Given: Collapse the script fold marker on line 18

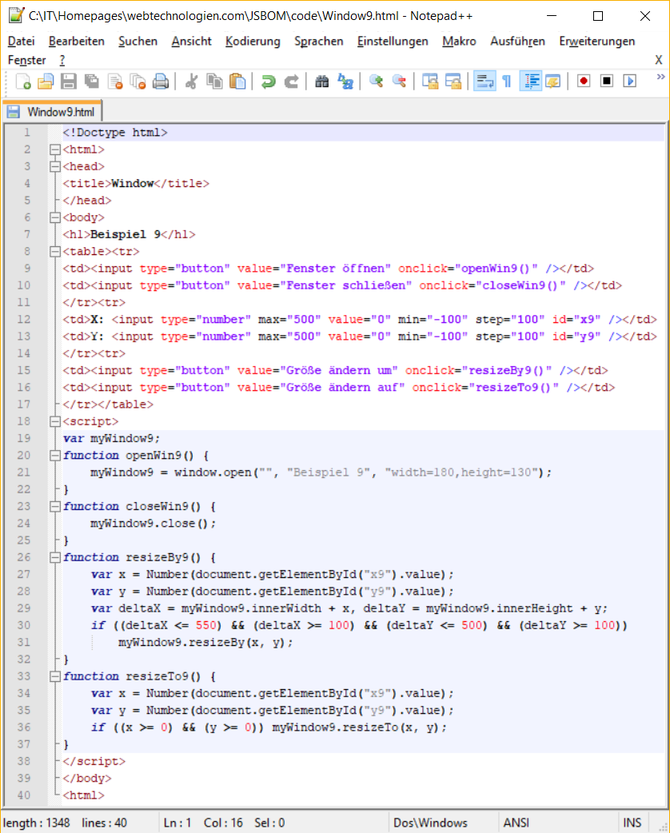Looking at the screenshot, I should click(55, 422).
